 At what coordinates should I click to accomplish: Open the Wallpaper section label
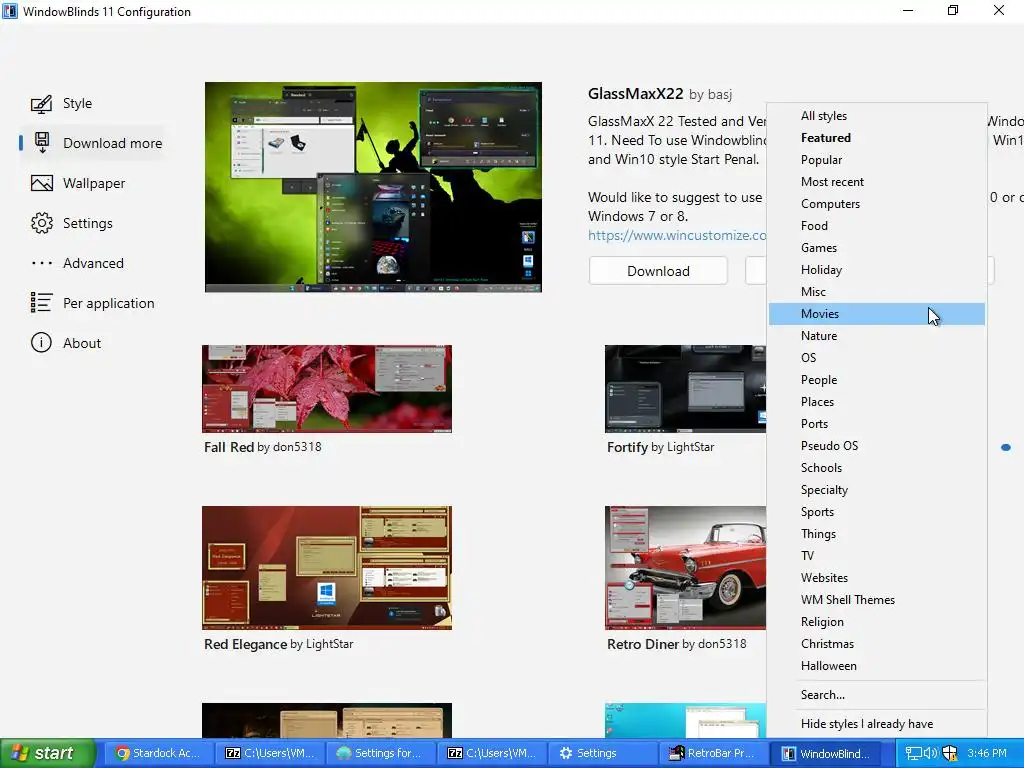94,184
